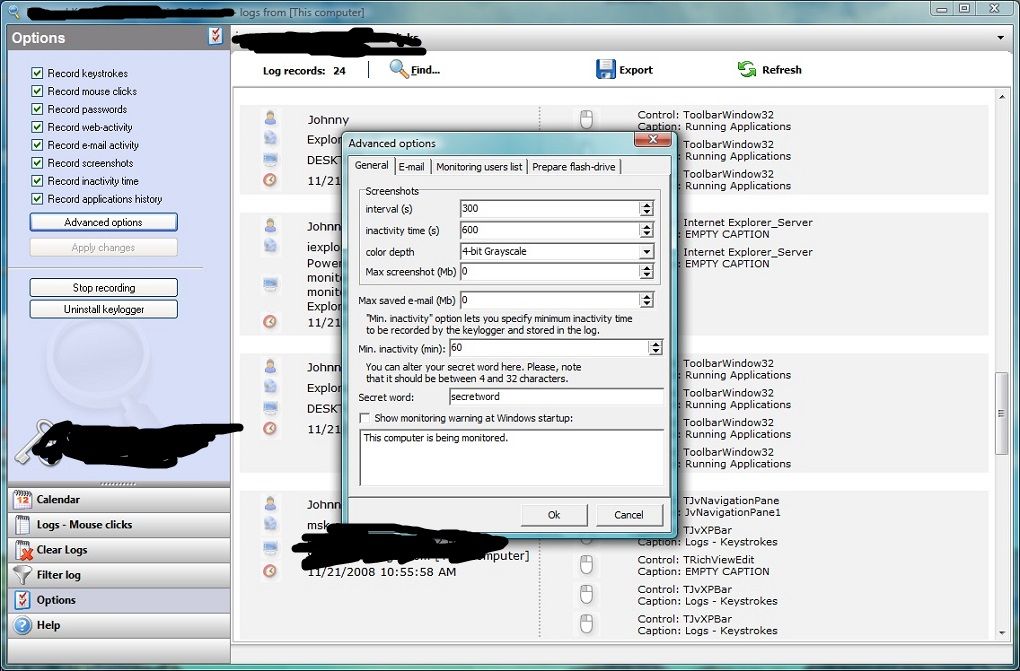This screenshot has width=1020, height=671.
Task: Open Help using the question mark icon
Action: (x=22, y=626)
